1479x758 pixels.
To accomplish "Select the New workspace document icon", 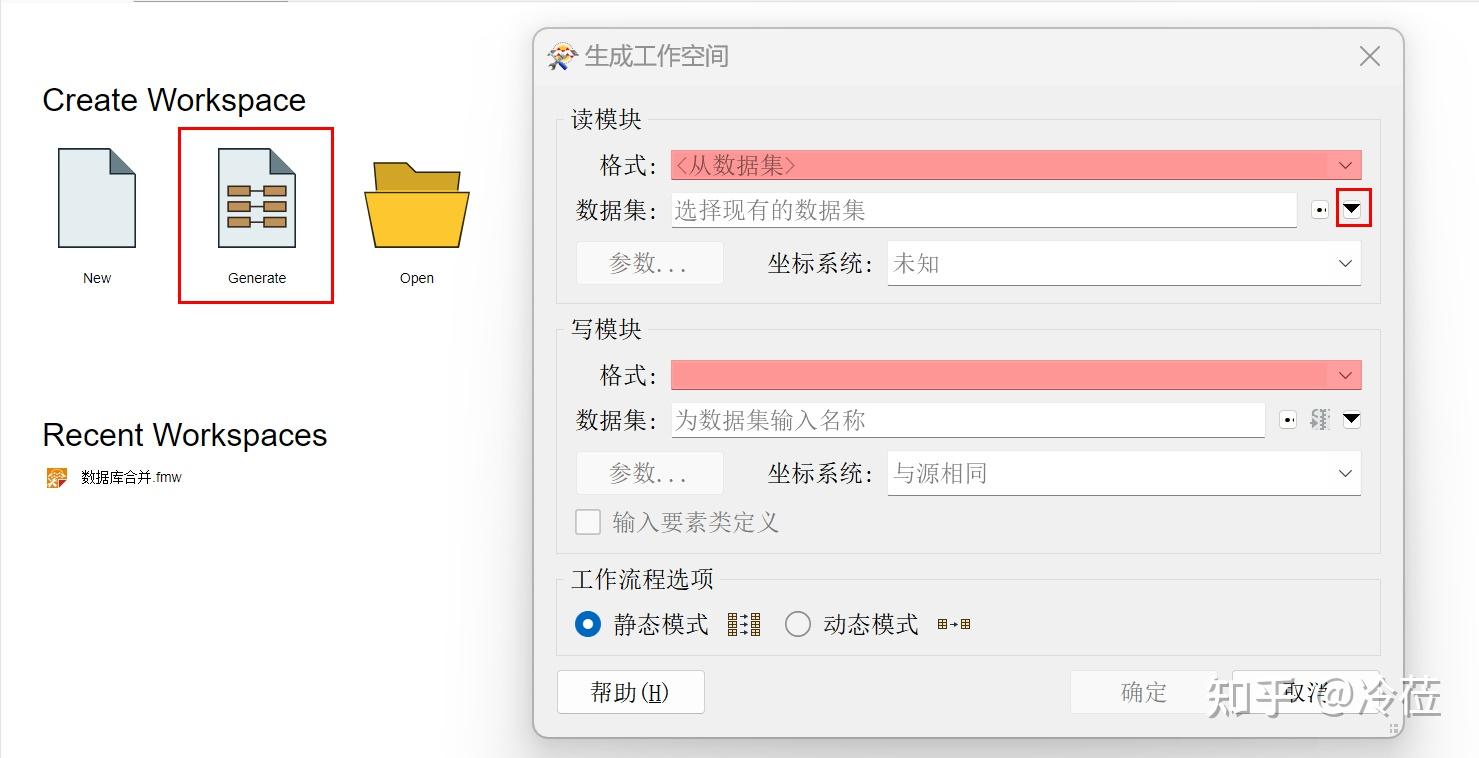I will point(95,197).
